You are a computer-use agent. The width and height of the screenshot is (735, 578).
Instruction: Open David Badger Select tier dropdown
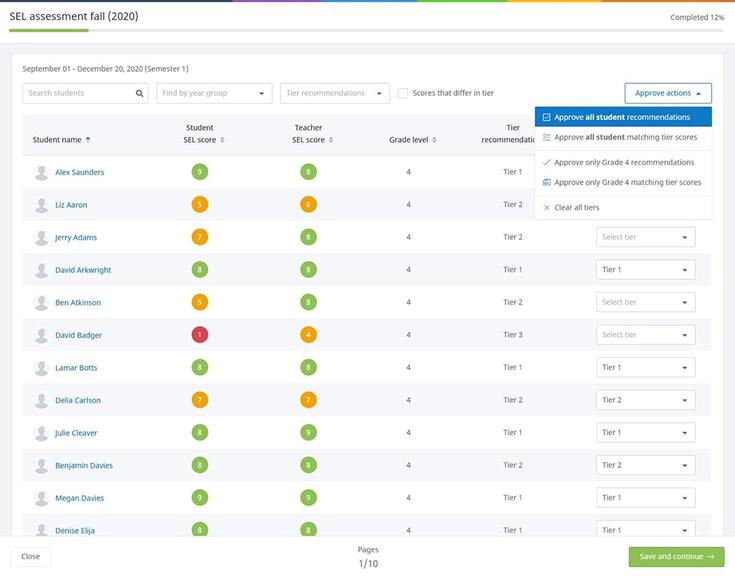pyautogui.click(x=645, y=335)
